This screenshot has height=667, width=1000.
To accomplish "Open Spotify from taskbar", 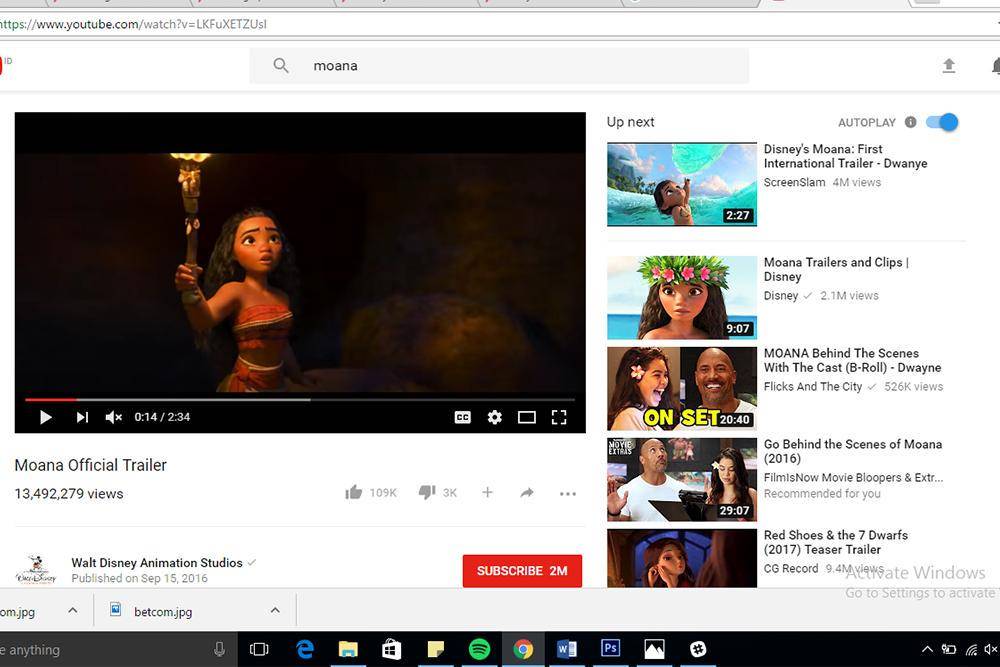I will pyautogui.click(x=479, y=649).
